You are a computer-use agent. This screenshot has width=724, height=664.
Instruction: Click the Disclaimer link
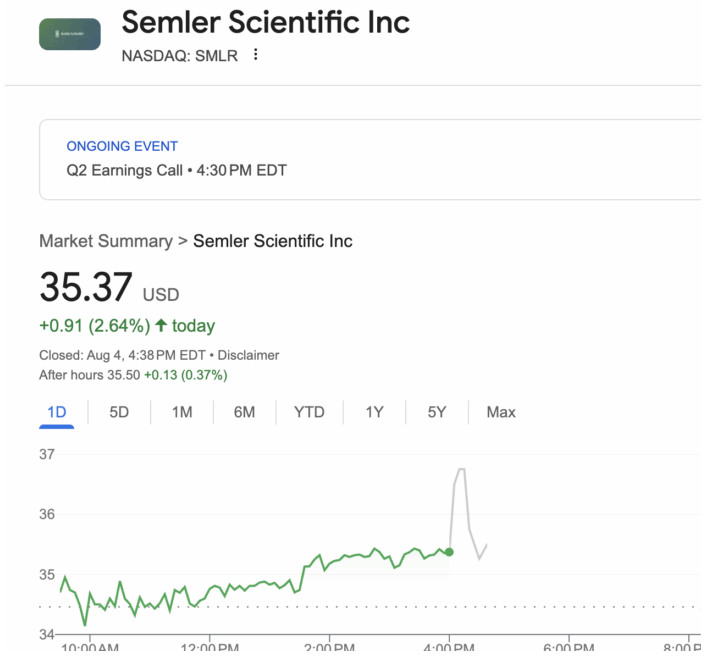click(248, 355)
